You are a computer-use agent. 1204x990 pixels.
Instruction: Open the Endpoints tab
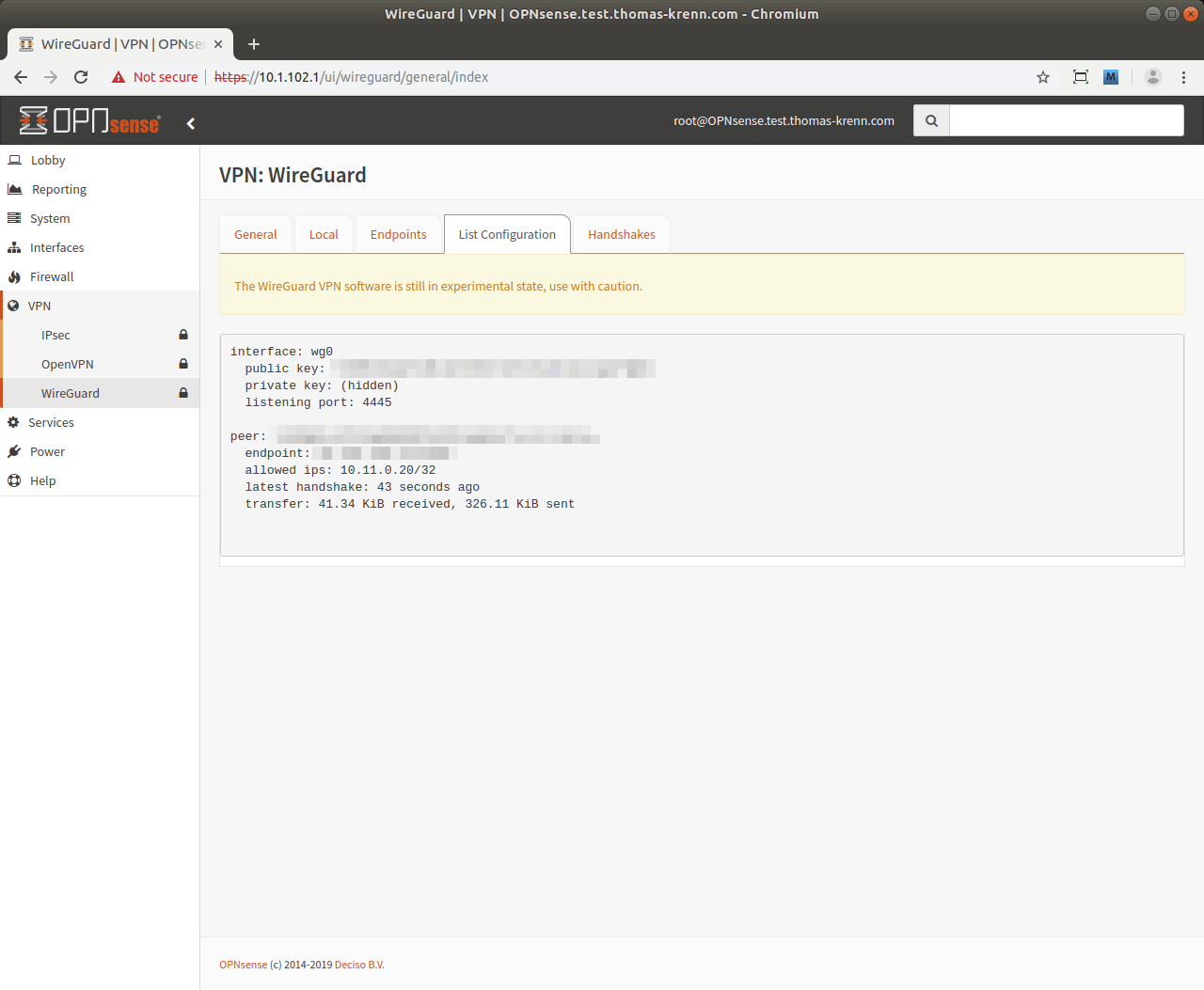click(398, 234)
